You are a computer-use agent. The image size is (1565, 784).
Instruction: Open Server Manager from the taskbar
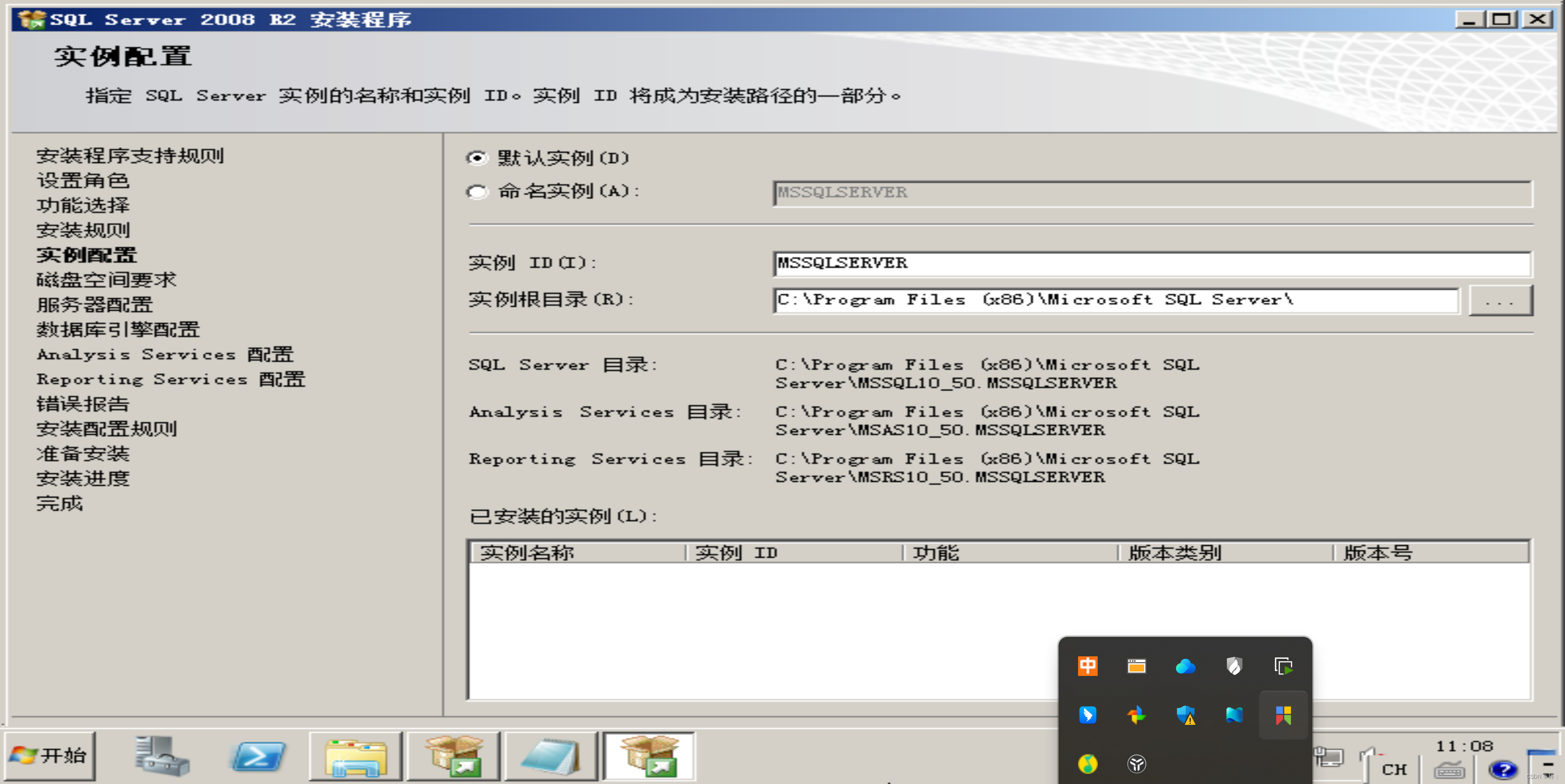(161, 756)
